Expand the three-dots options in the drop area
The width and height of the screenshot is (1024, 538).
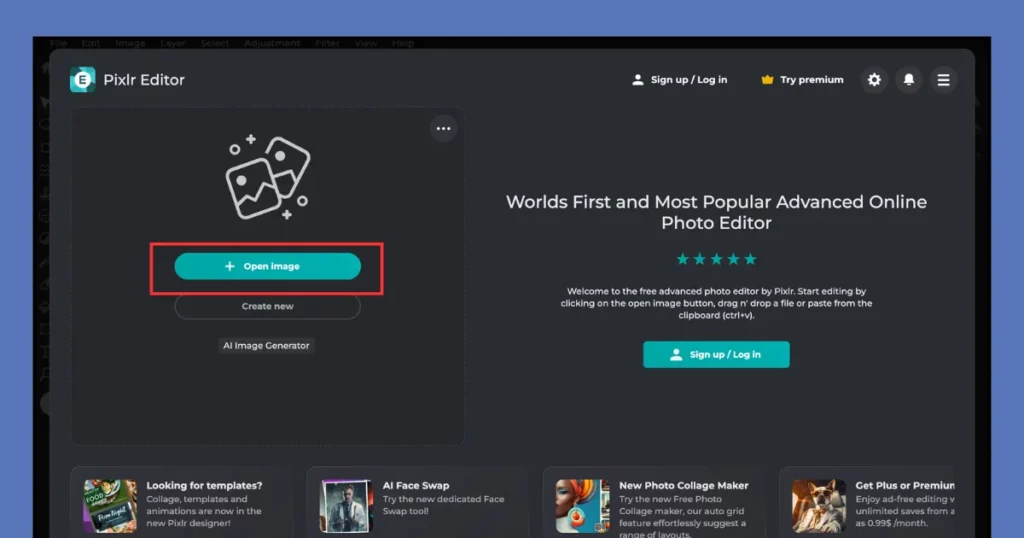tap(443, 128)
